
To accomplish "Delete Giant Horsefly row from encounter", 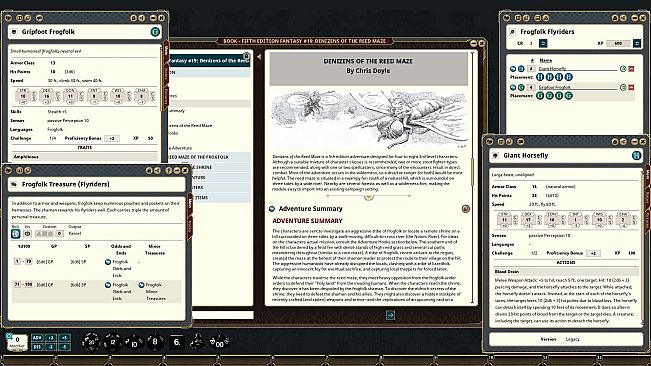I will tap(631, 69).
